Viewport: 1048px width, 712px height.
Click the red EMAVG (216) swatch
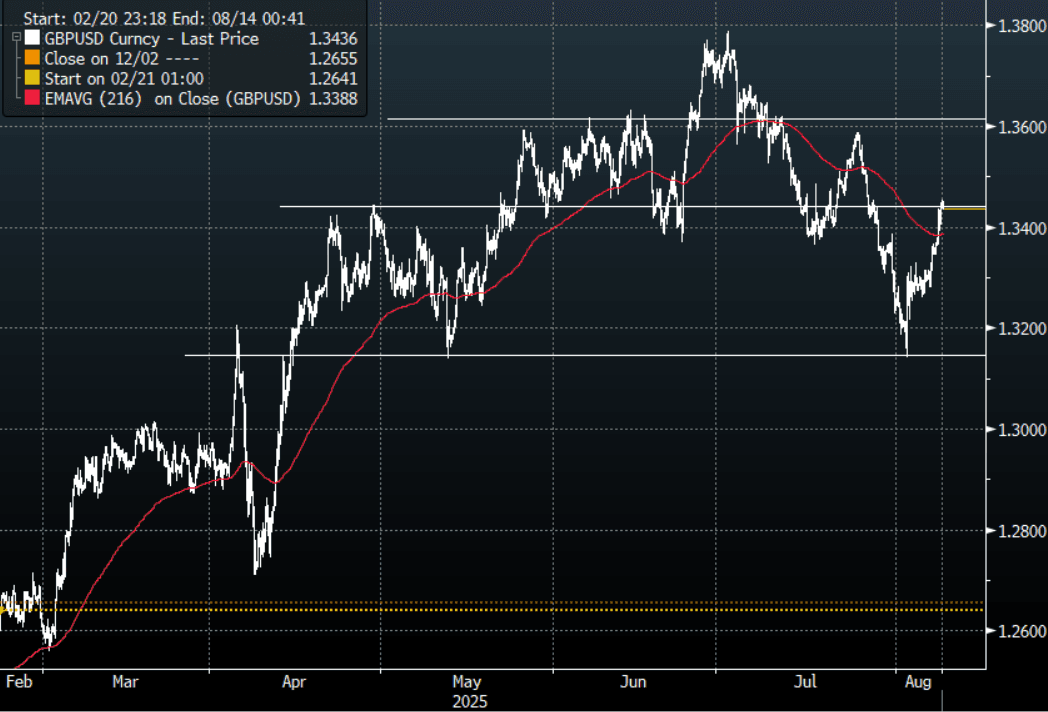click(31, 98)
